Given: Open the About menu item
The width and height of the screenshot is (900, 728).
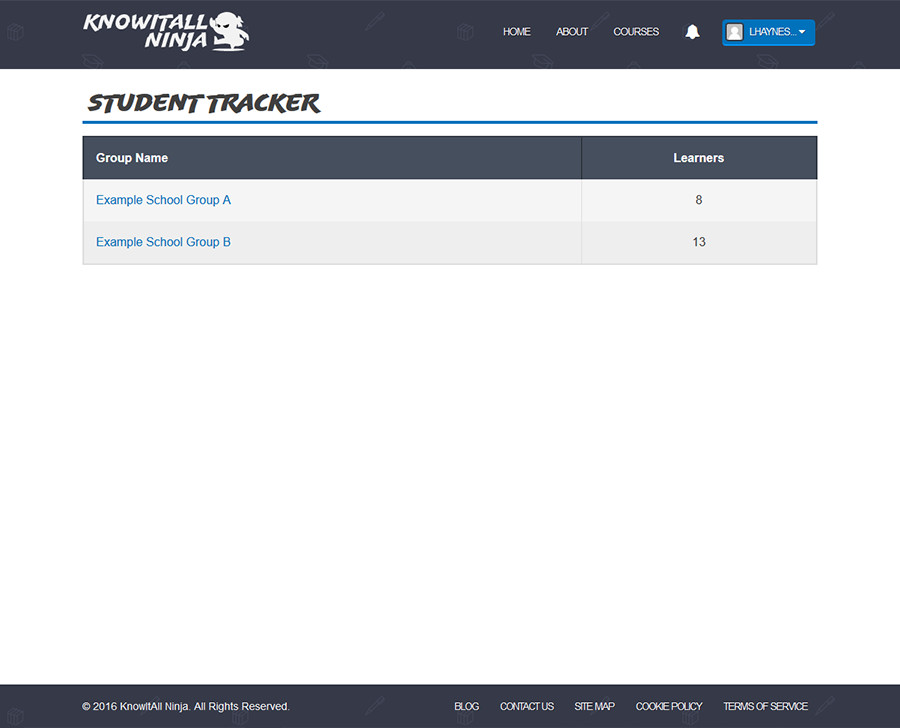Looking at the screenshot, I should click(x=572, y=32).
